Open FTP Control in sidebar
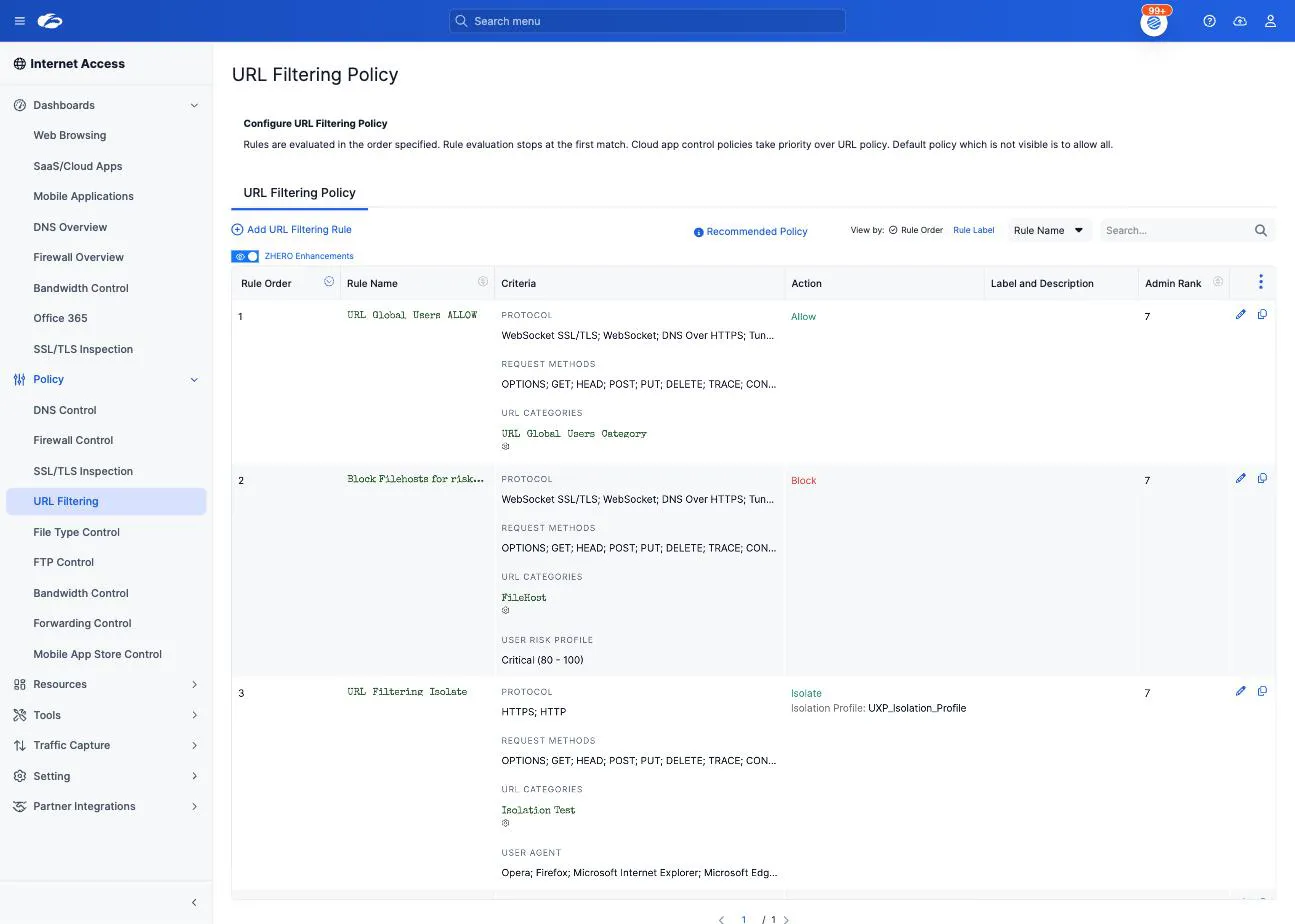The height and width of the screenshot is (924, 1295). point(63,562)
